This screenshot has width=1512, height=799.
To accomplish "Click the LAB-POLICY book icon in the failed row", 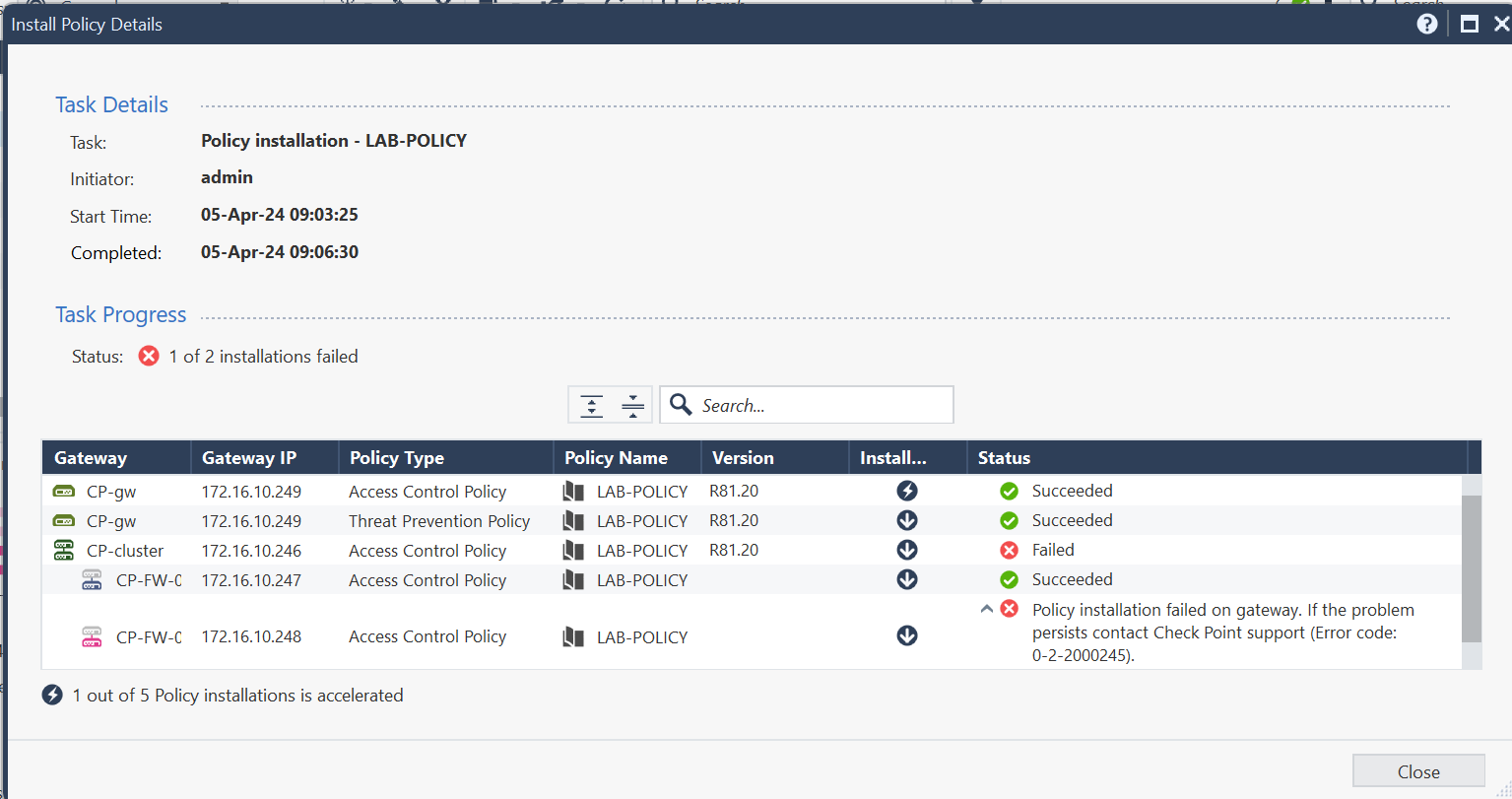I will (573, 636).
